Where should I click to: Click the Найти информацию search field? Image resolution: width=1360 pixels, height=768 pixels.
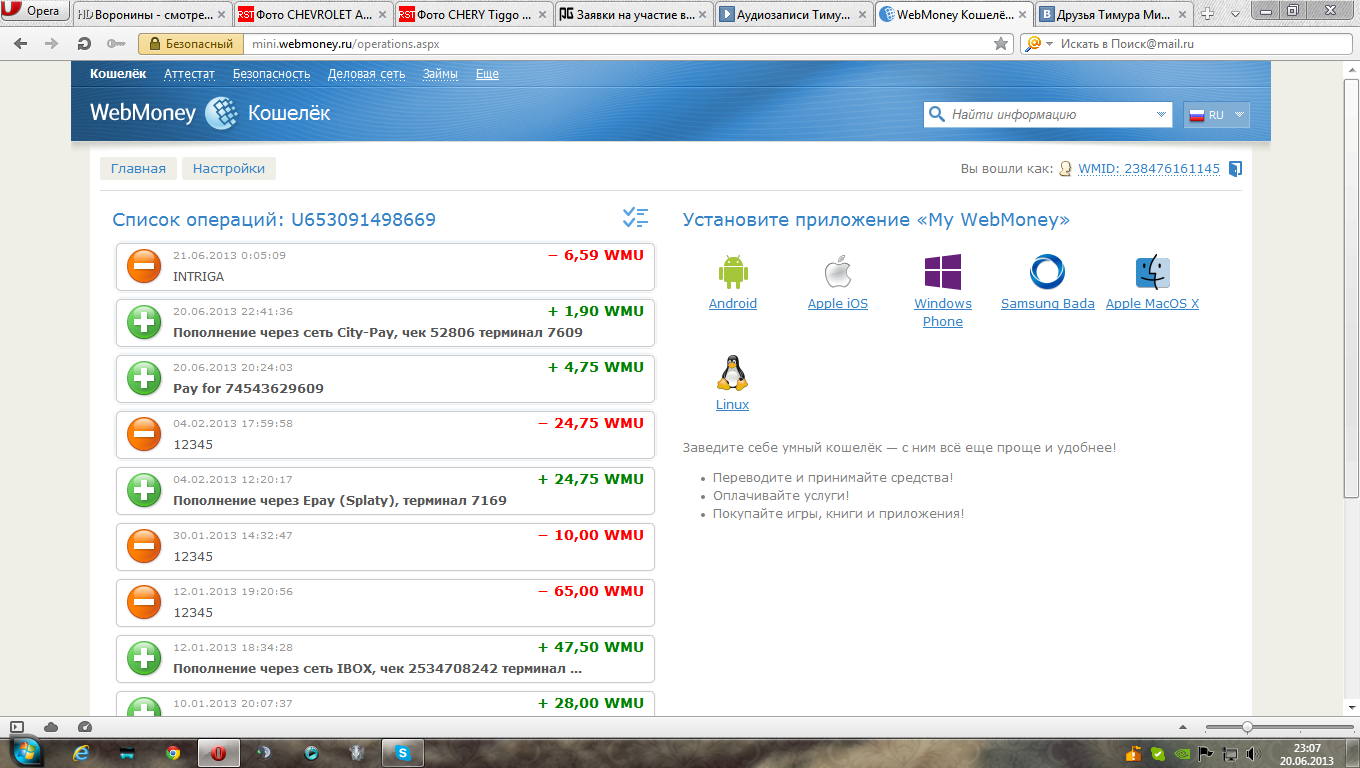(x=1048, y=115)
